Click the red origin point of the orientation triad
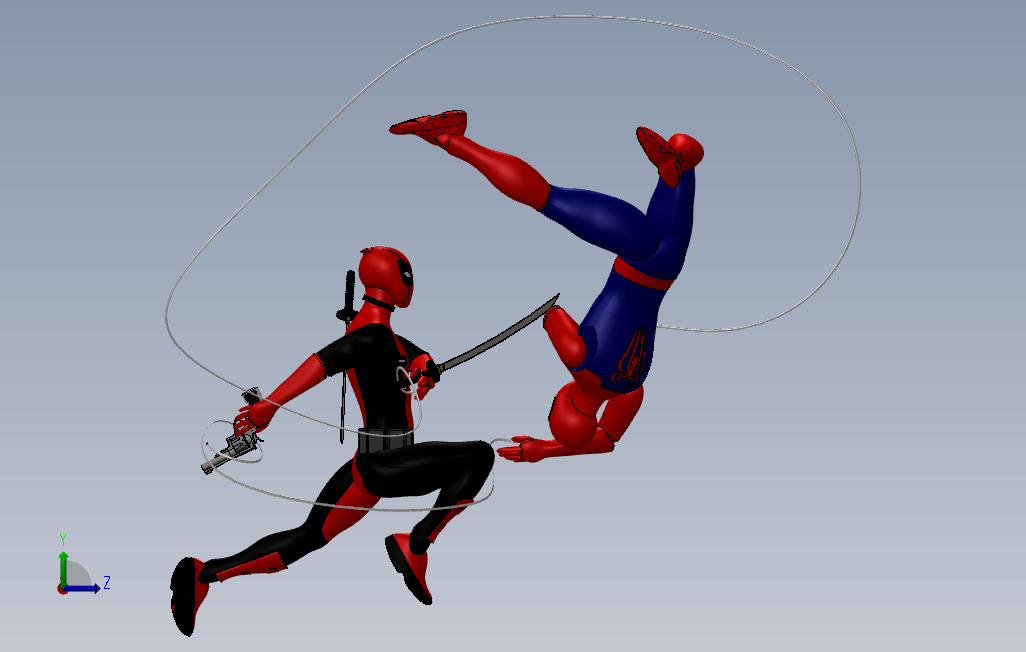This screenshot has width=1026, height=652. click(x=62, y=589)
